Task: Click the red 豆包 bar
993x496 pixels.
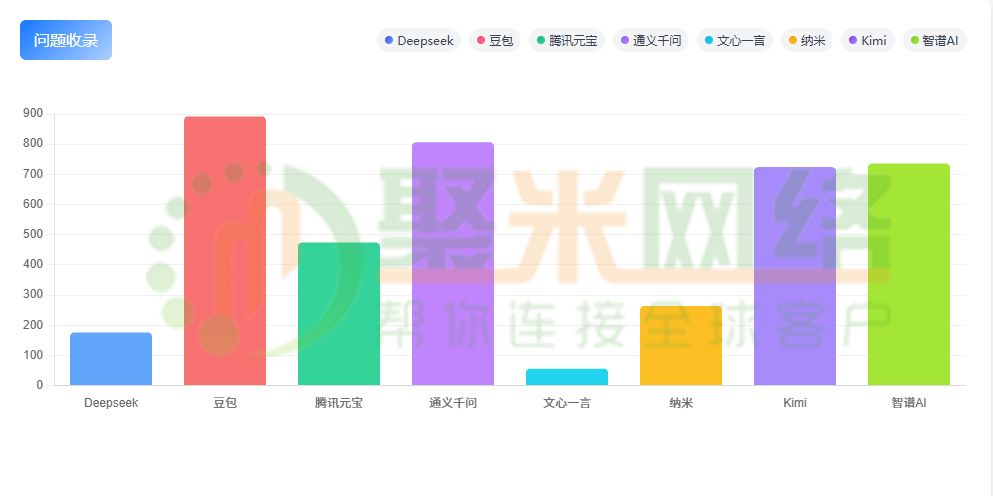Action: click(225, 251)
